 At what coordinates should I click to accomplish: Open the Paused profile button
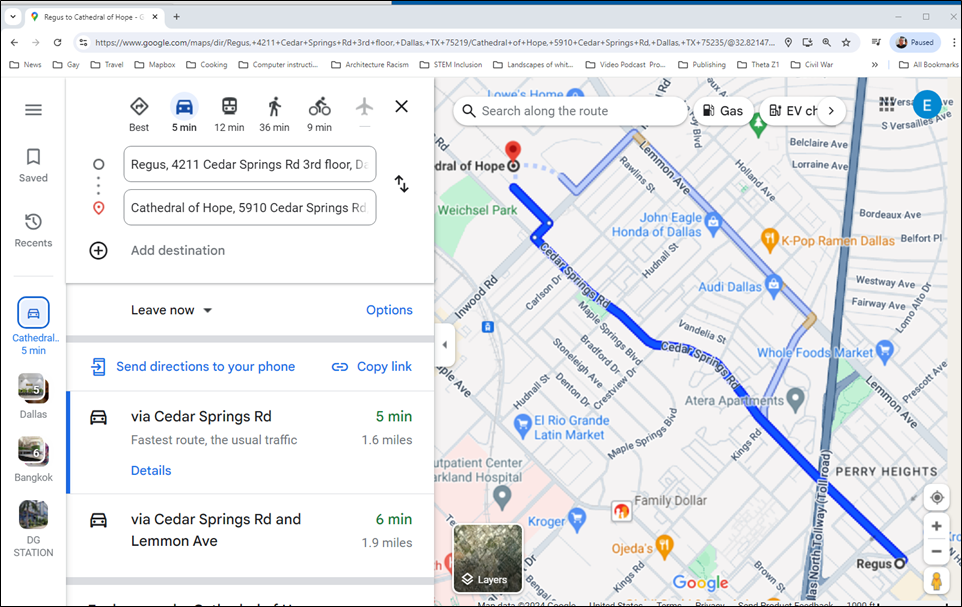pos(915,42)
